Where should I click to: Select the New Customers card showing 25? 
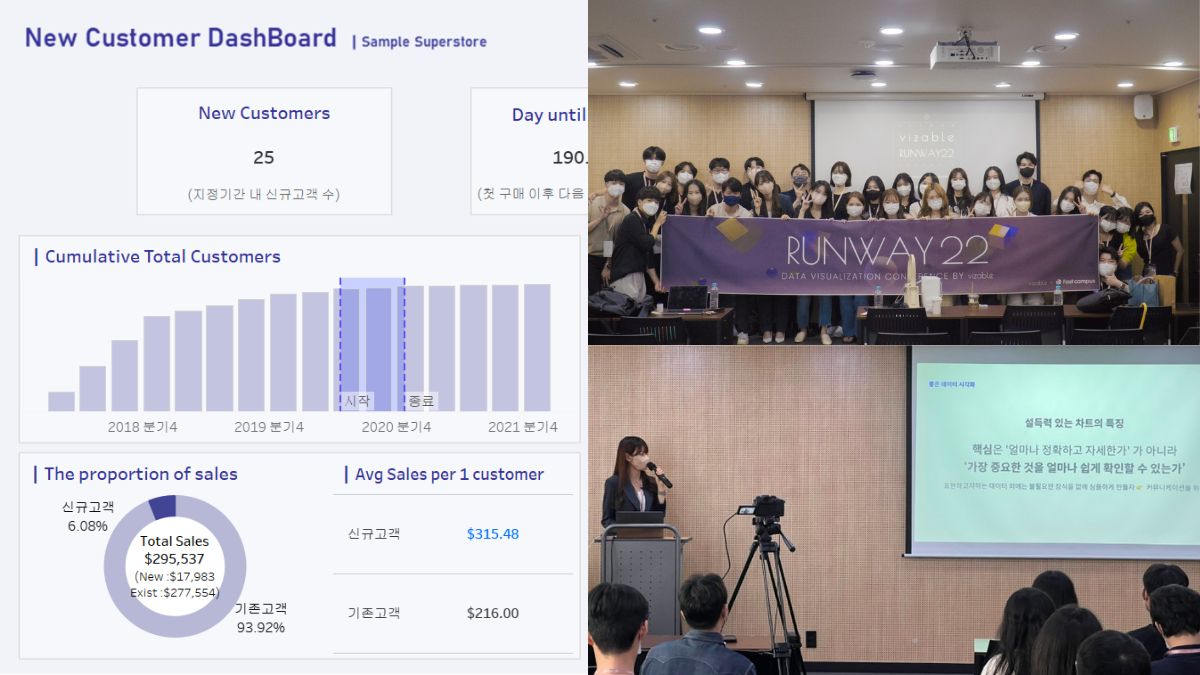point(264,151)
